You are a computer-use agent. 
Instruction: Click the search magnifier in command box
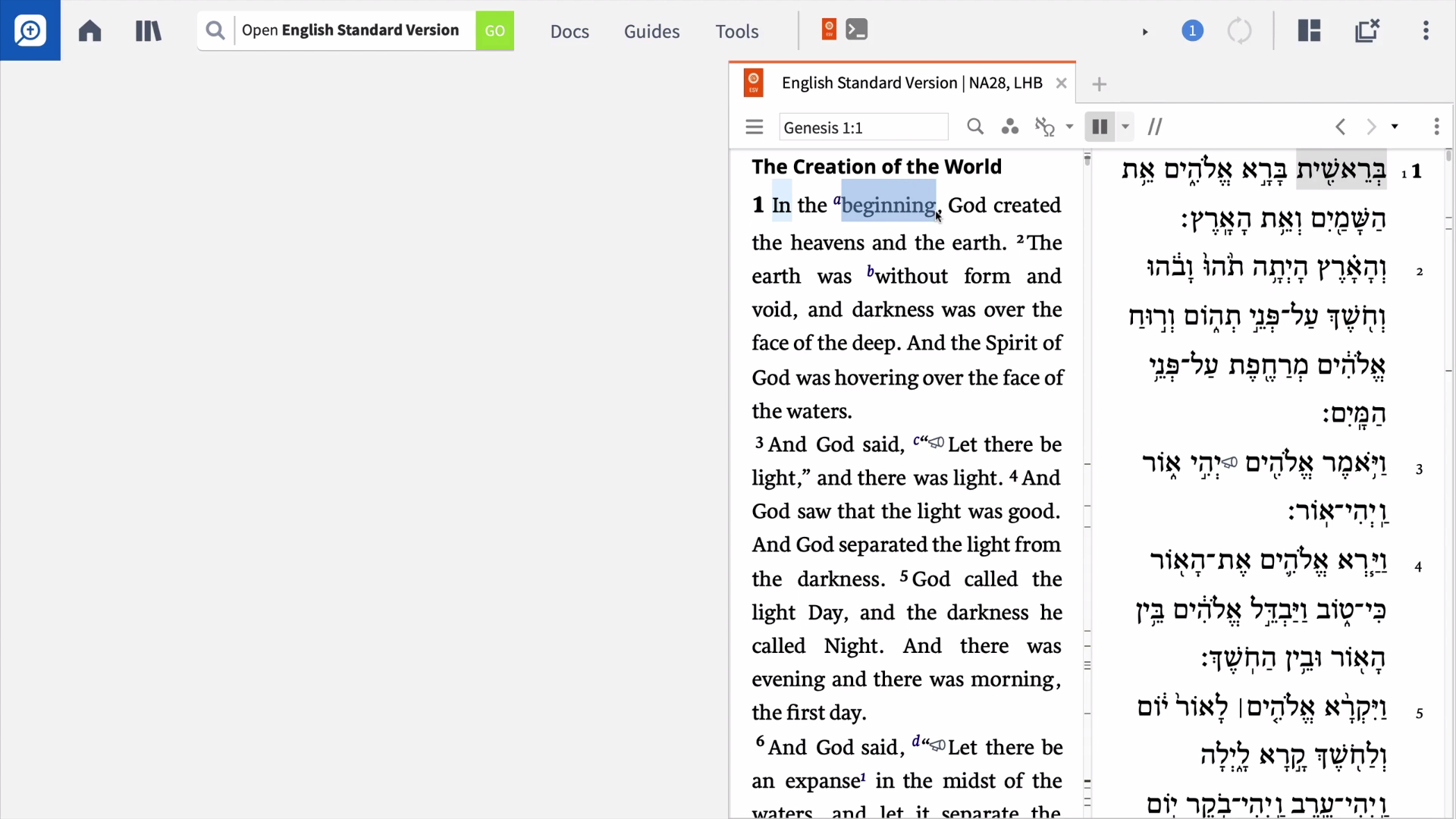coord(215,30)
